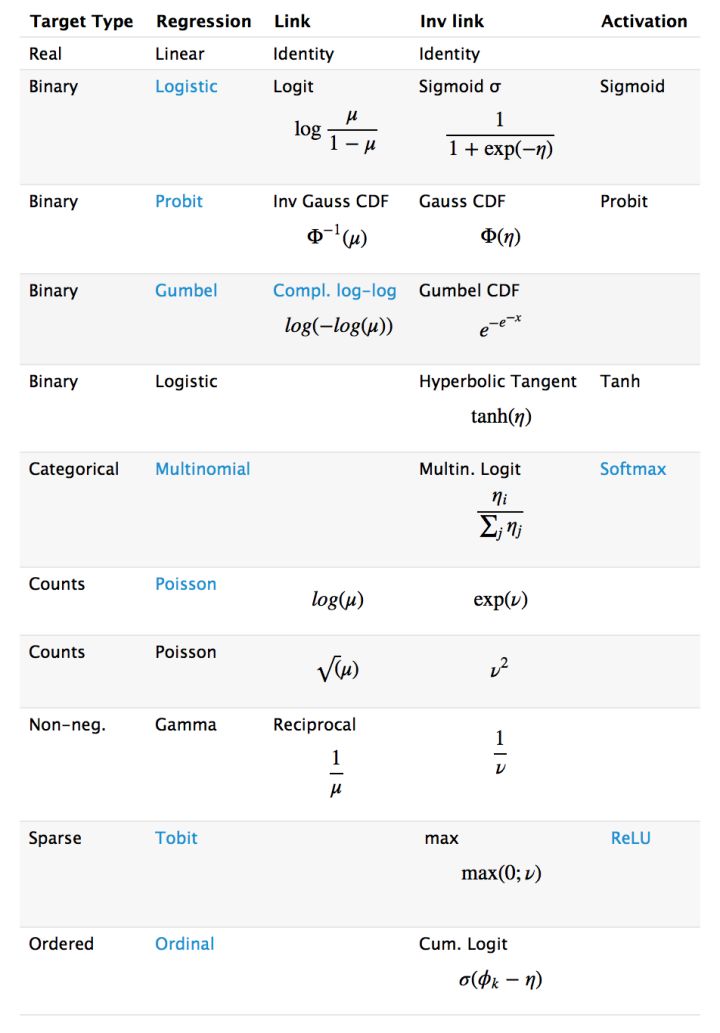Open the blue Logistic regression link
Image resolution: width=720 pixels, height=1033 pixels.
[186, 87]
